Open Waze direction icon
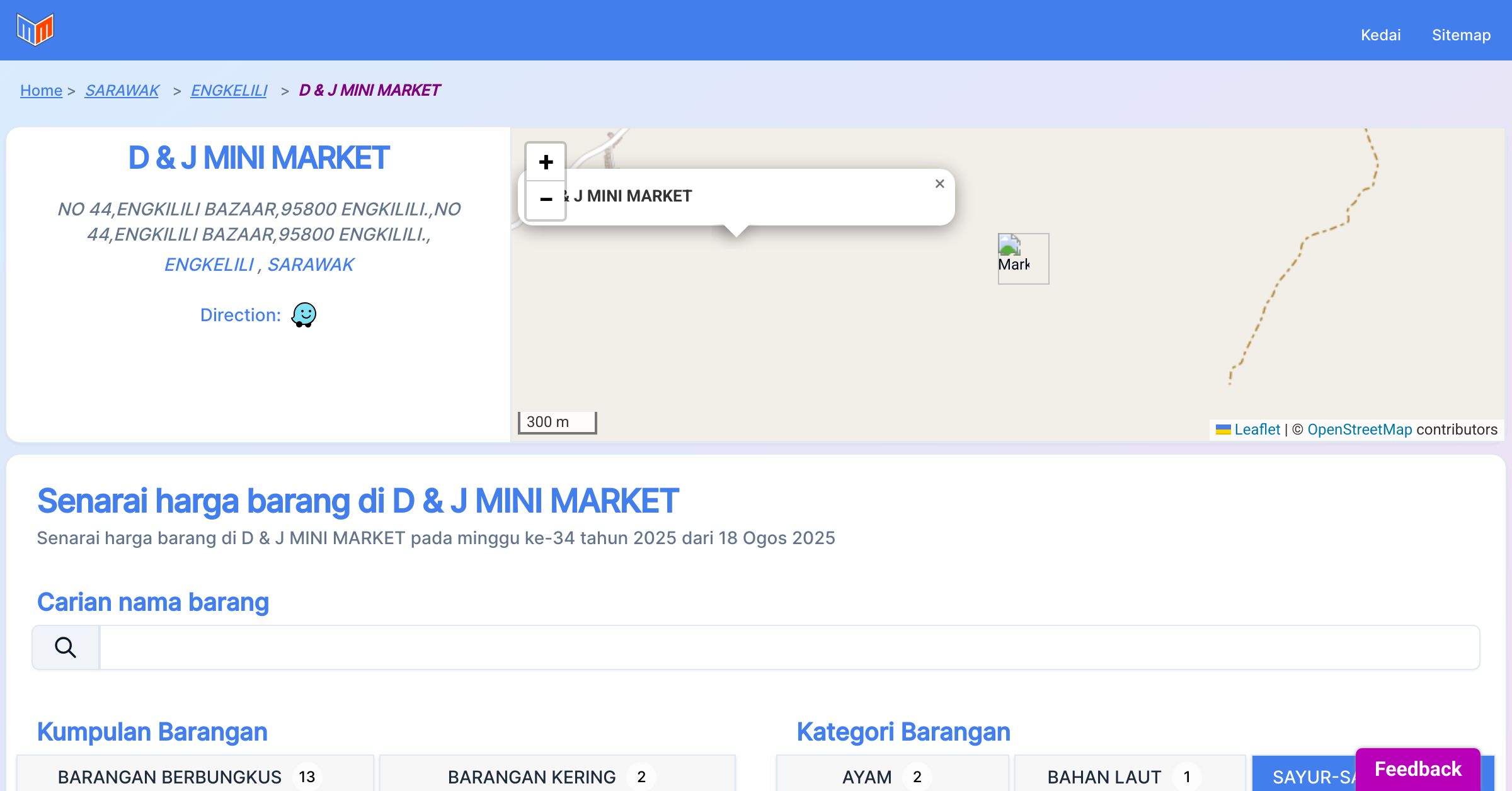Image resolution: width=1512 pixels, height=791 pixels. tap(304, 314)
